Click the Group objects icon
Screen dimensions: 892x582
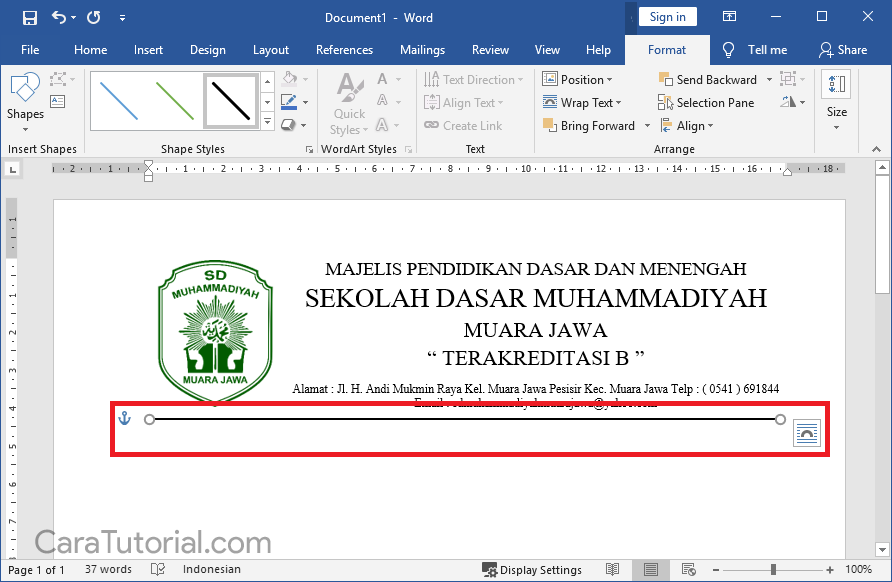(788, 79)
